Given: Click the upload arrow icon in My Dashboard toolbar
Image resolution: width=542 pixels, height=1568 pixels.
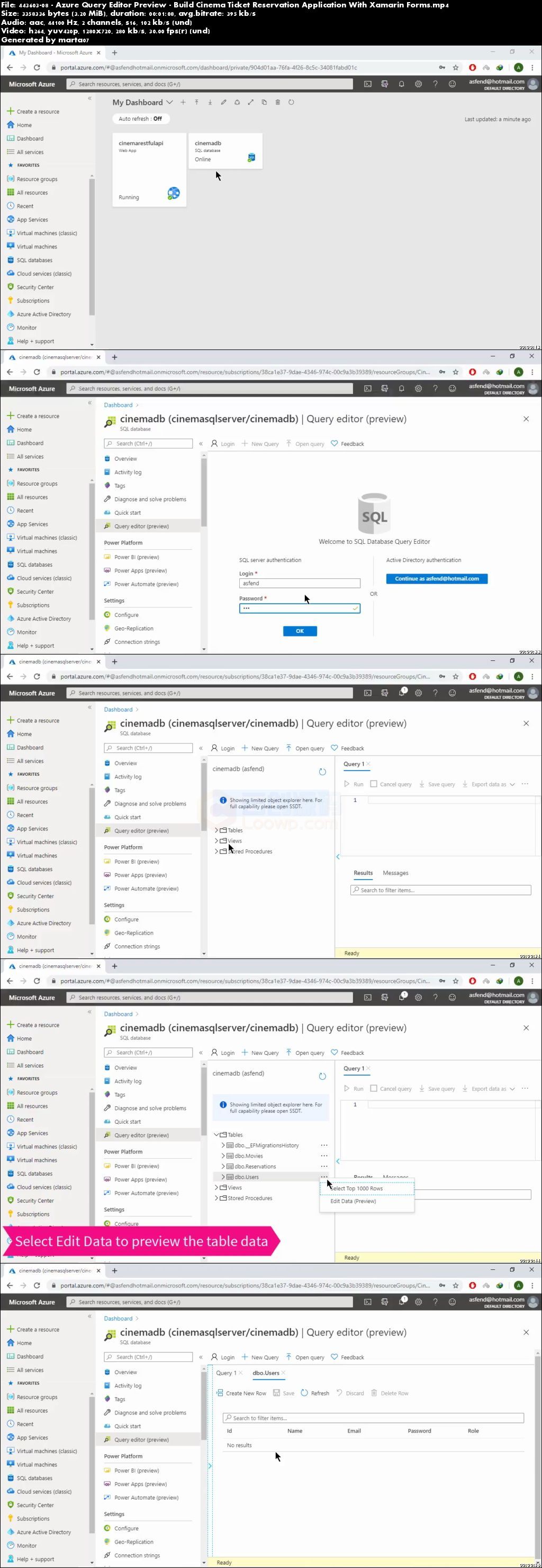Looking at the screenshot, I should point(196,102).
